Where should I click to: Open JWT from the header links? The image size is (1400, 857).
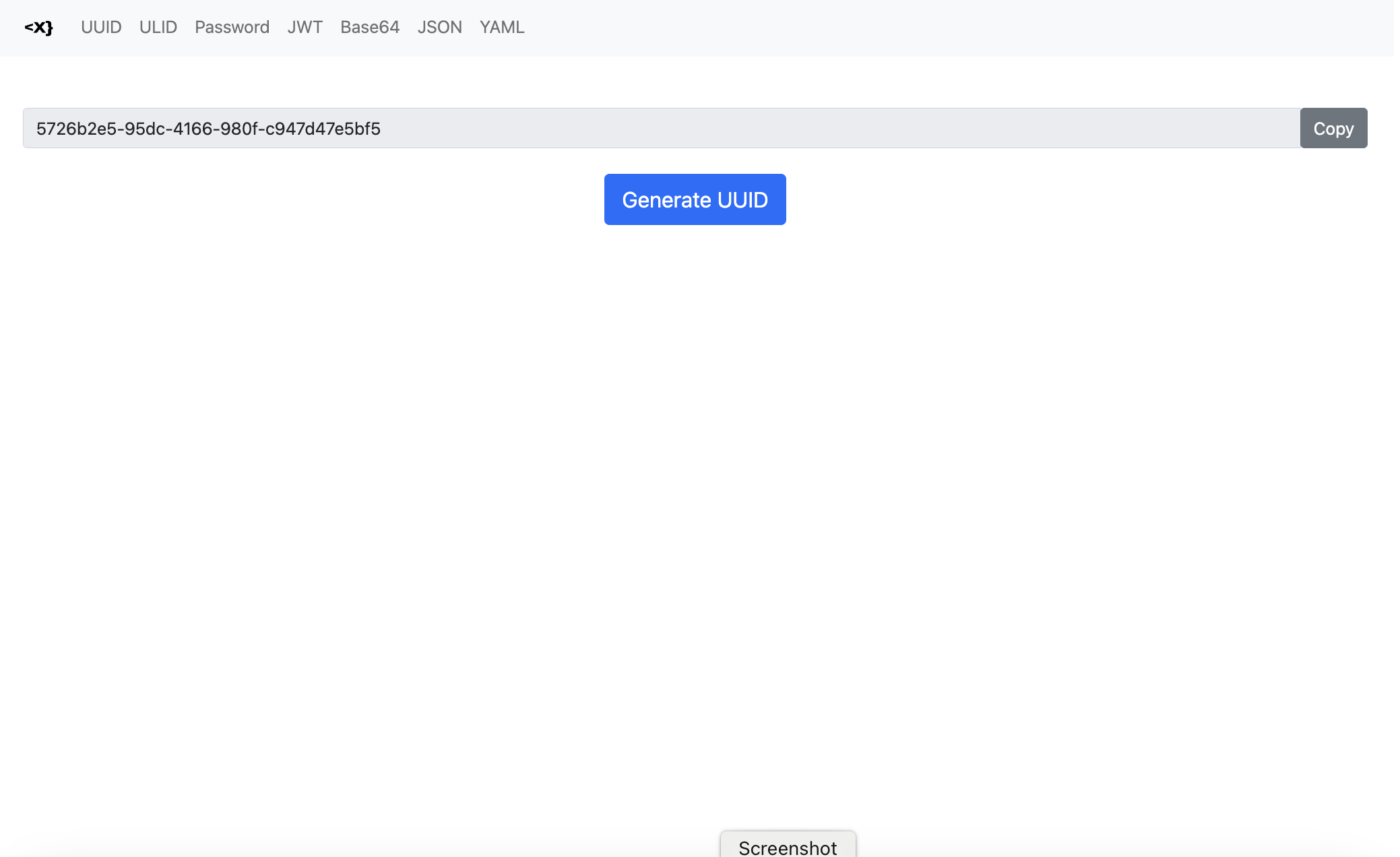tap(305, 28)
